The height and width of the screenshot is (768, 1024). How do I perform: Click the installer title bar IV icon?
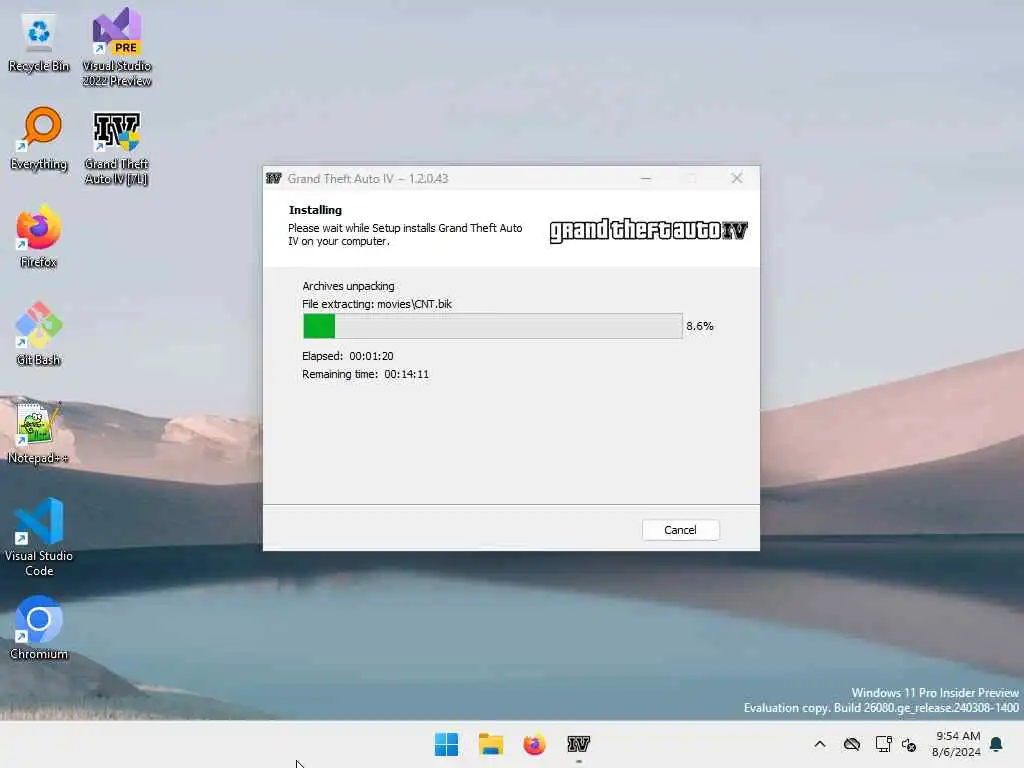click(x=274, y=178)
